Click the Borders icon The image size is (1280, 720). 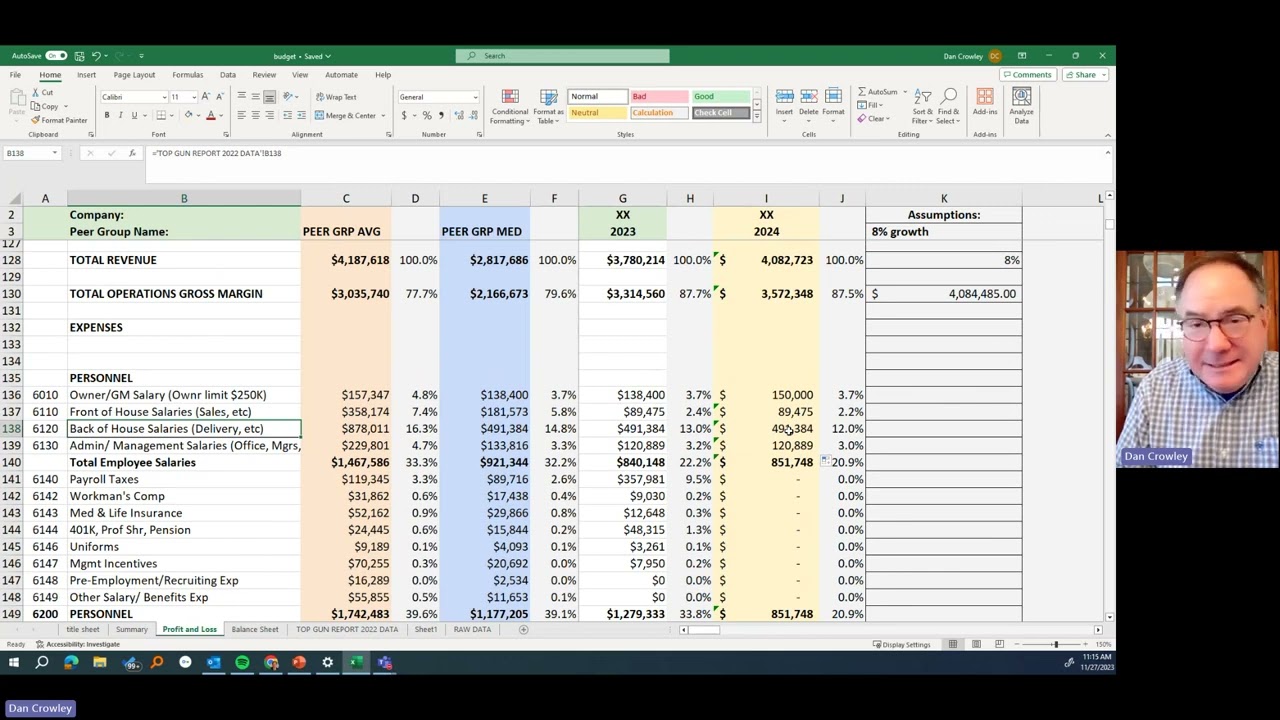coord(161,116)
